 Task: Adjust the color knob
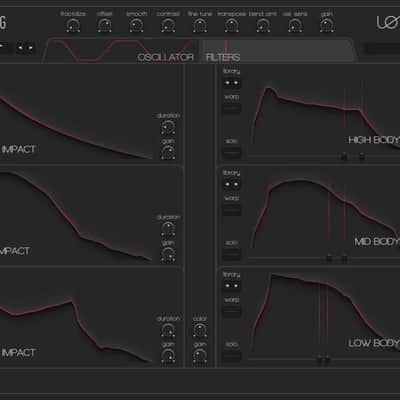coord(200,330)
